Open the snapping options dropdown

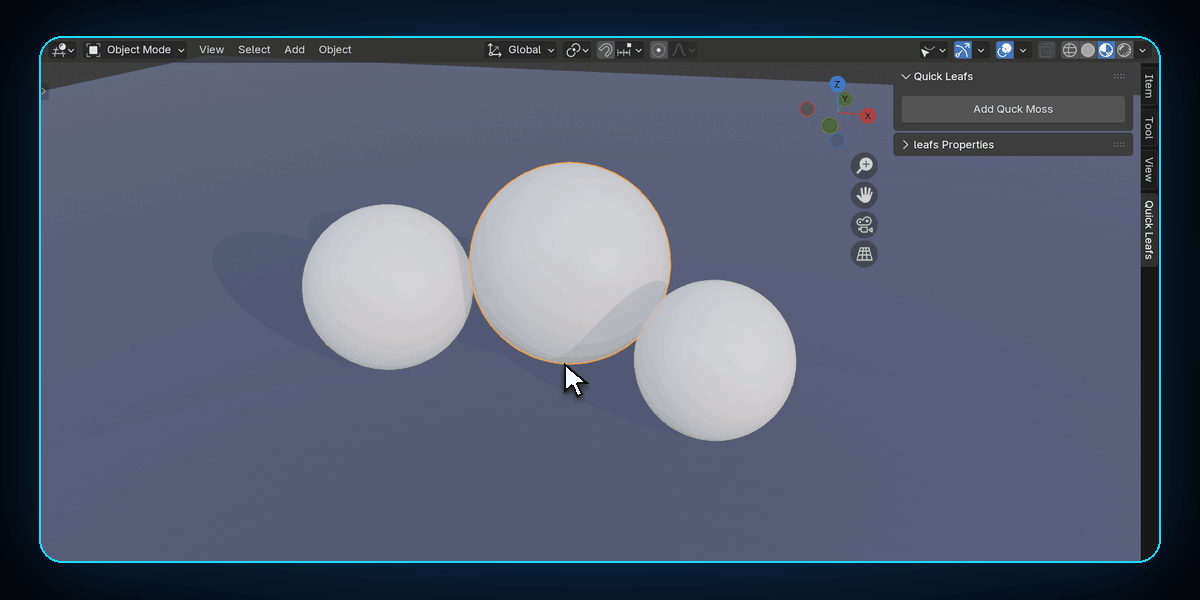coord(631,50)
